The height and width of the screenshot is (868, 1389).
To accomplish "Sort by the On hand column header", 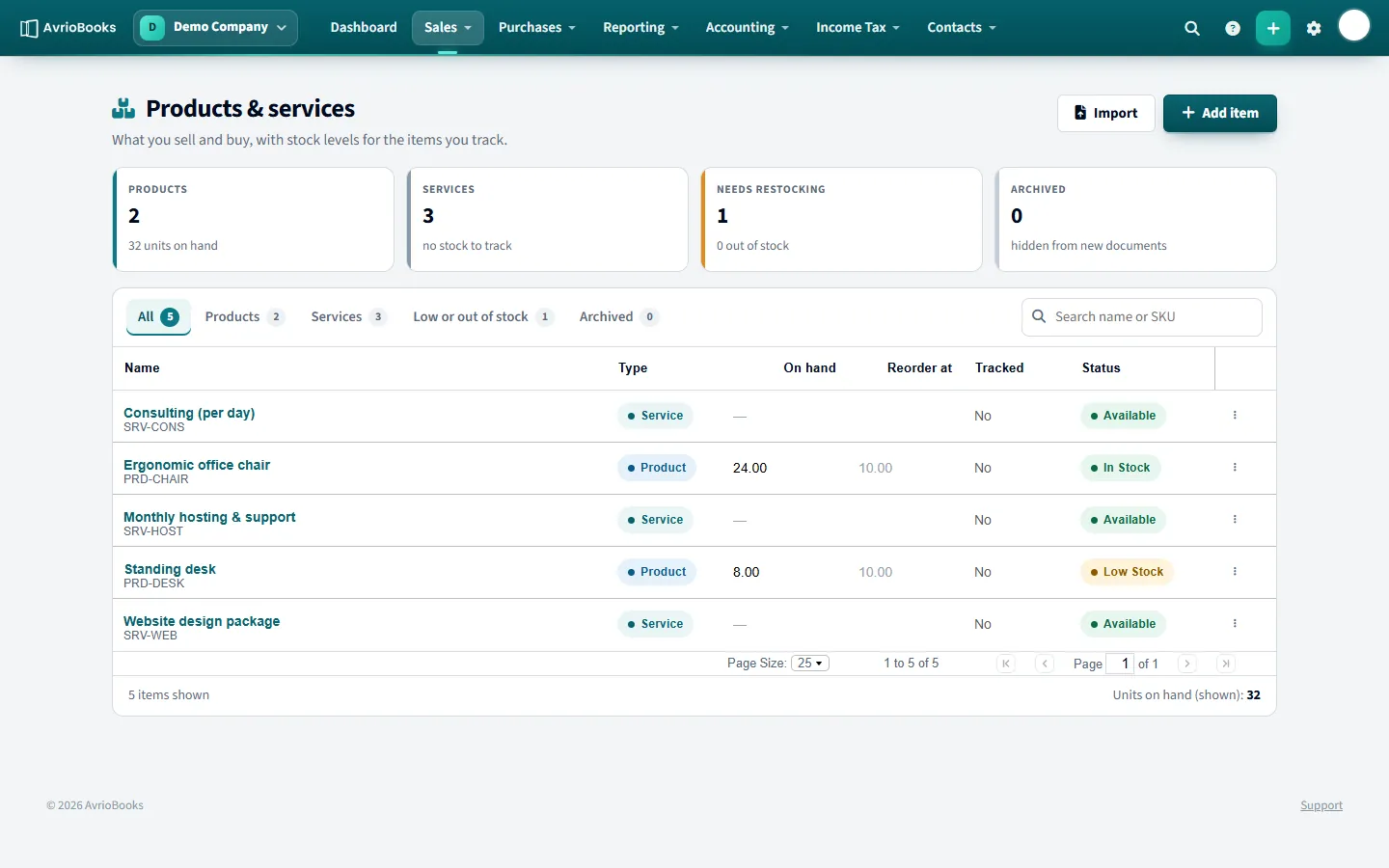I will 809,368.
